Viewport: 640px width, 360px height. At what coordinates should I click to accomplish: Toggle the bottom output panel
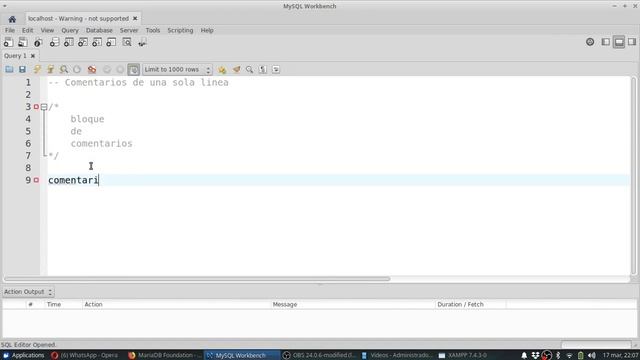pyautogui.click(x=619, y=42)
